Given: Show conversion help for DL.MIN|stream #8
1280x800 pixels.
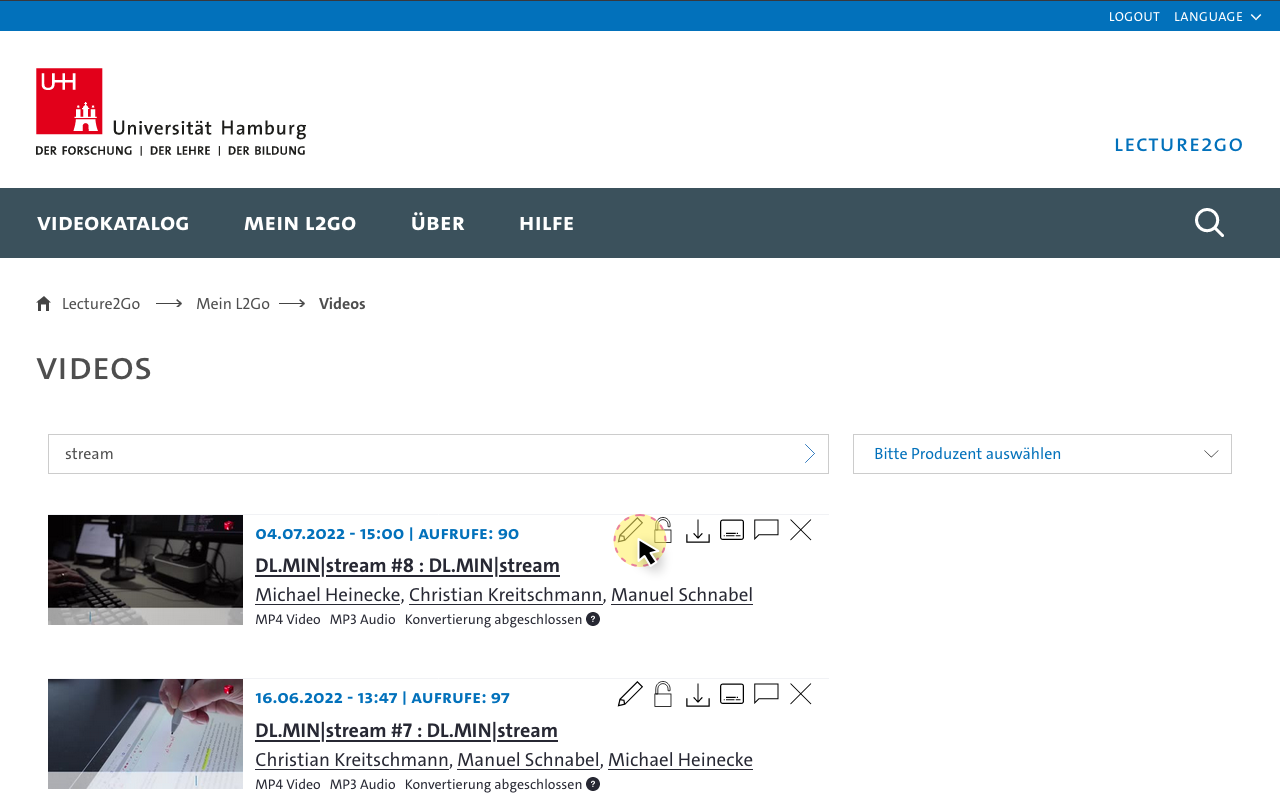Looking at the screenshot, I should pos(593,619).
